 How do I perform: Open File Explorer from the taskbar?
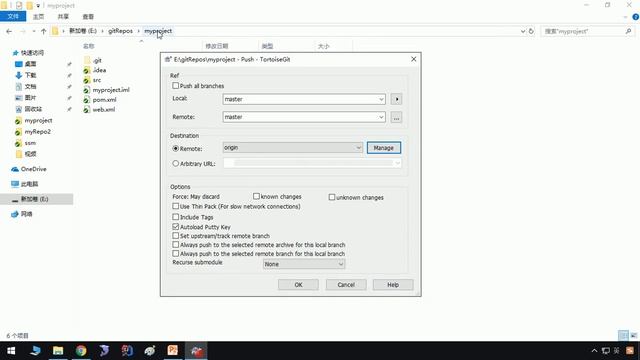pyautogui.click(x=58, y=351)
